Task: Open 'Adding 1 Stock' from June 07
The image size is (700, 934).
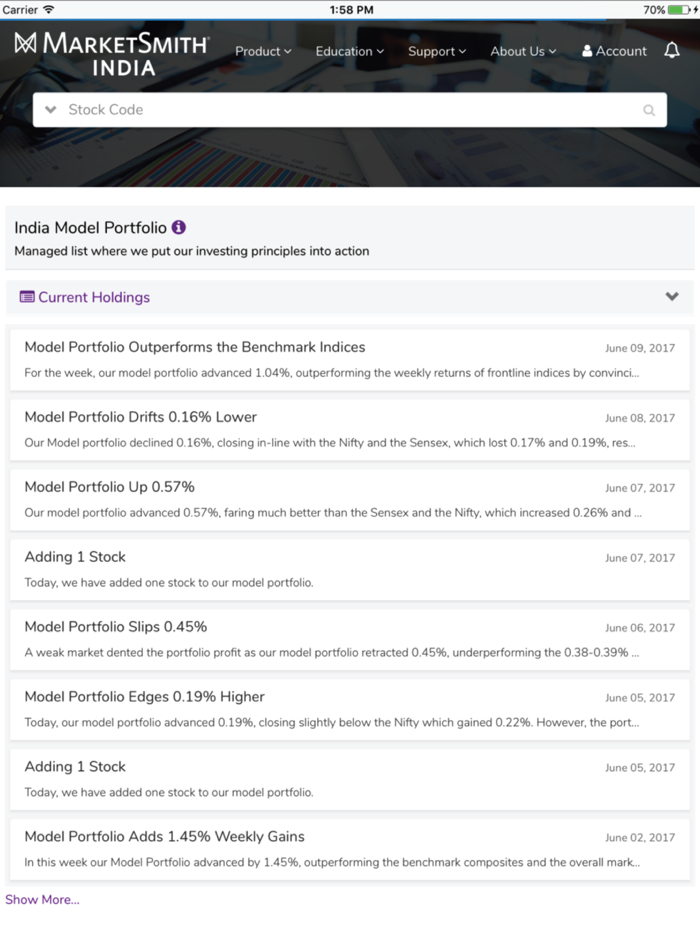Action: [x=76, y=557]
